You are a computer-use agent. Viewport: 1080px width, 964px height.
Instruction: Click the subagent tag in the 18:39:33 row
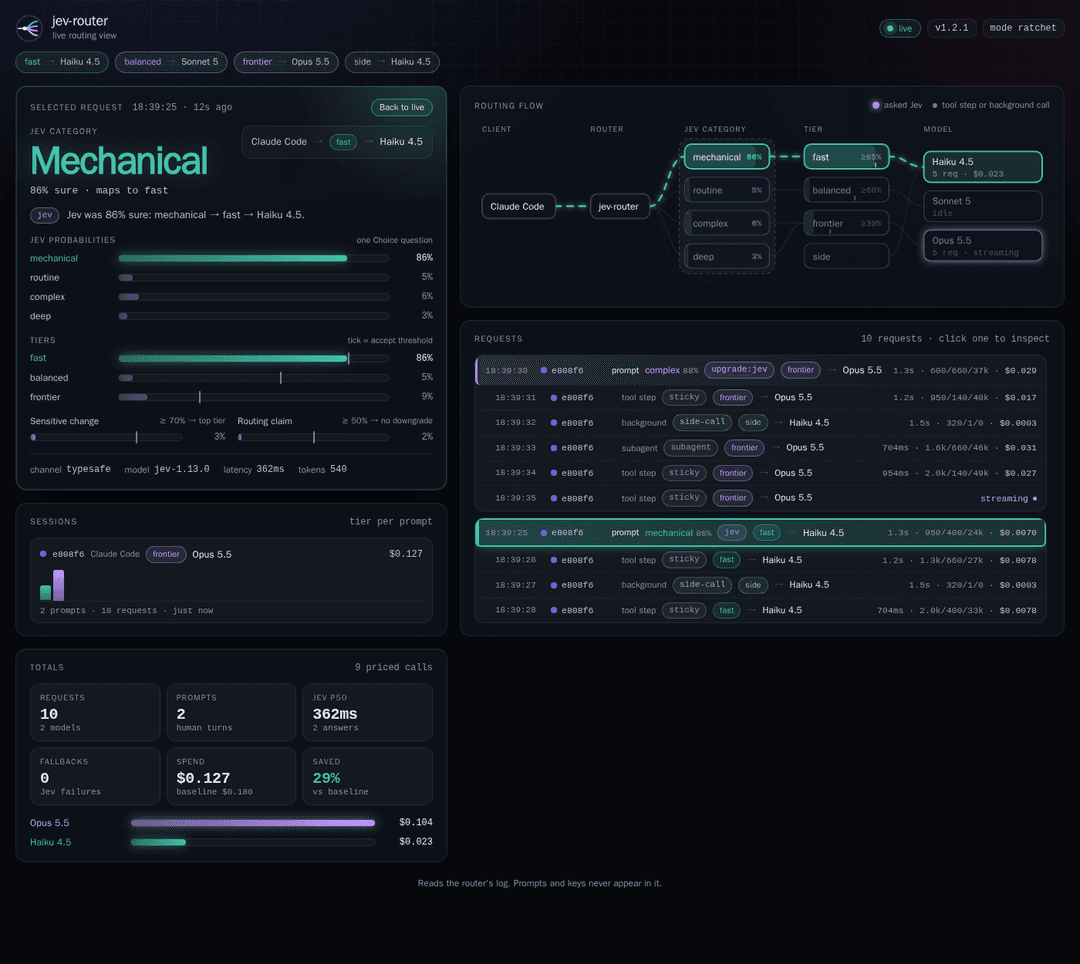coord(690,448)
